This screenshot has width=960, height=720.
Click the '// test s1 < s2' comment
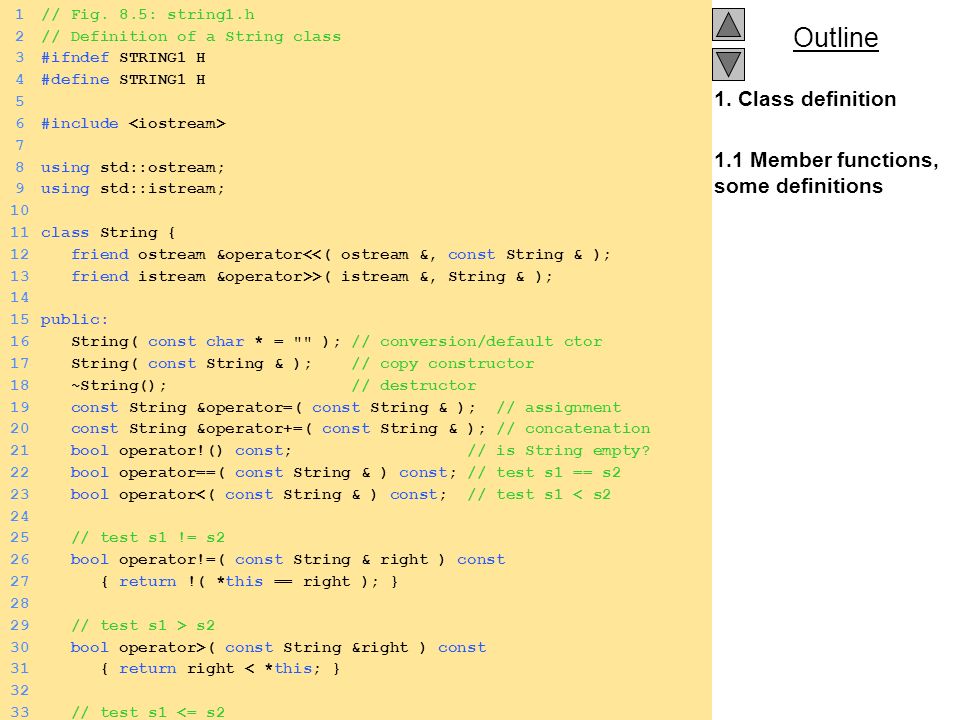click(x=539, y=495)
